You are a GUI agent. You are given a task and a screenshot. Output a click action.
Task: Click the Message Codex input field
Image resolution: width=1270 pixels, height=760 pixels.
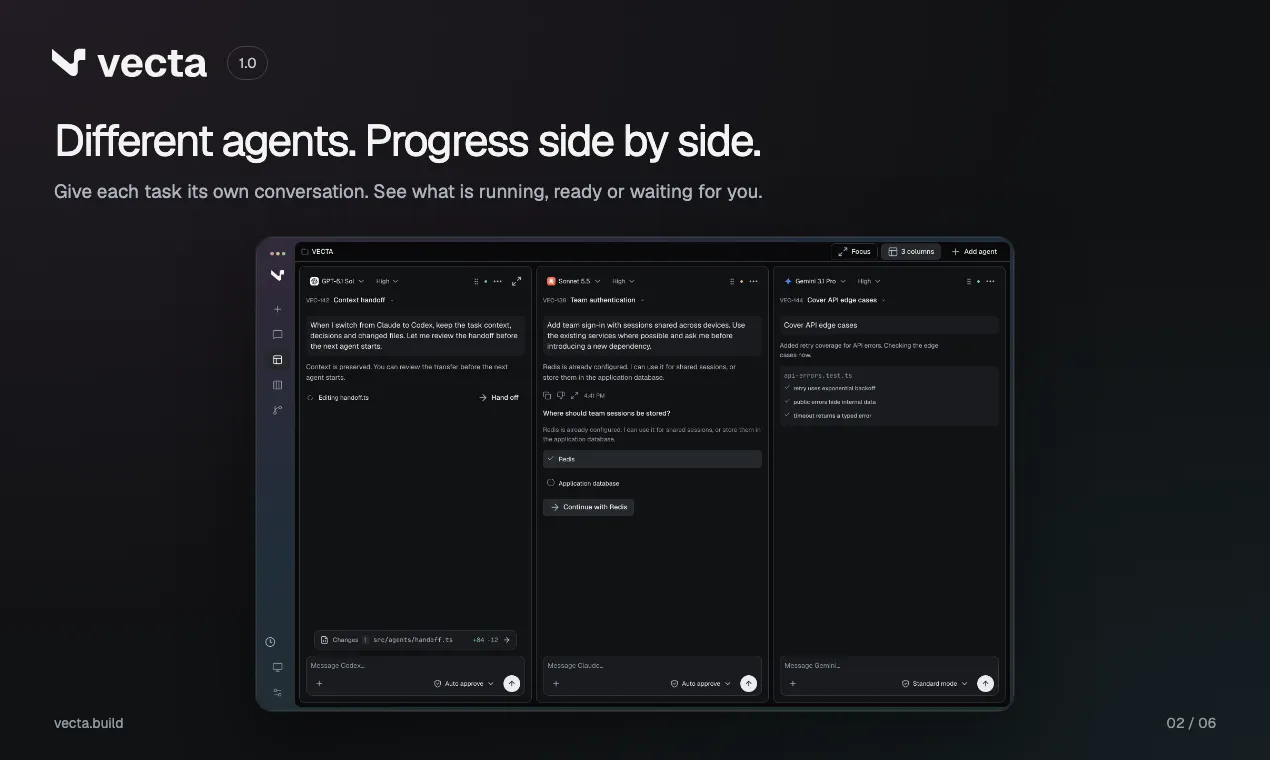[x=415, y=665]
